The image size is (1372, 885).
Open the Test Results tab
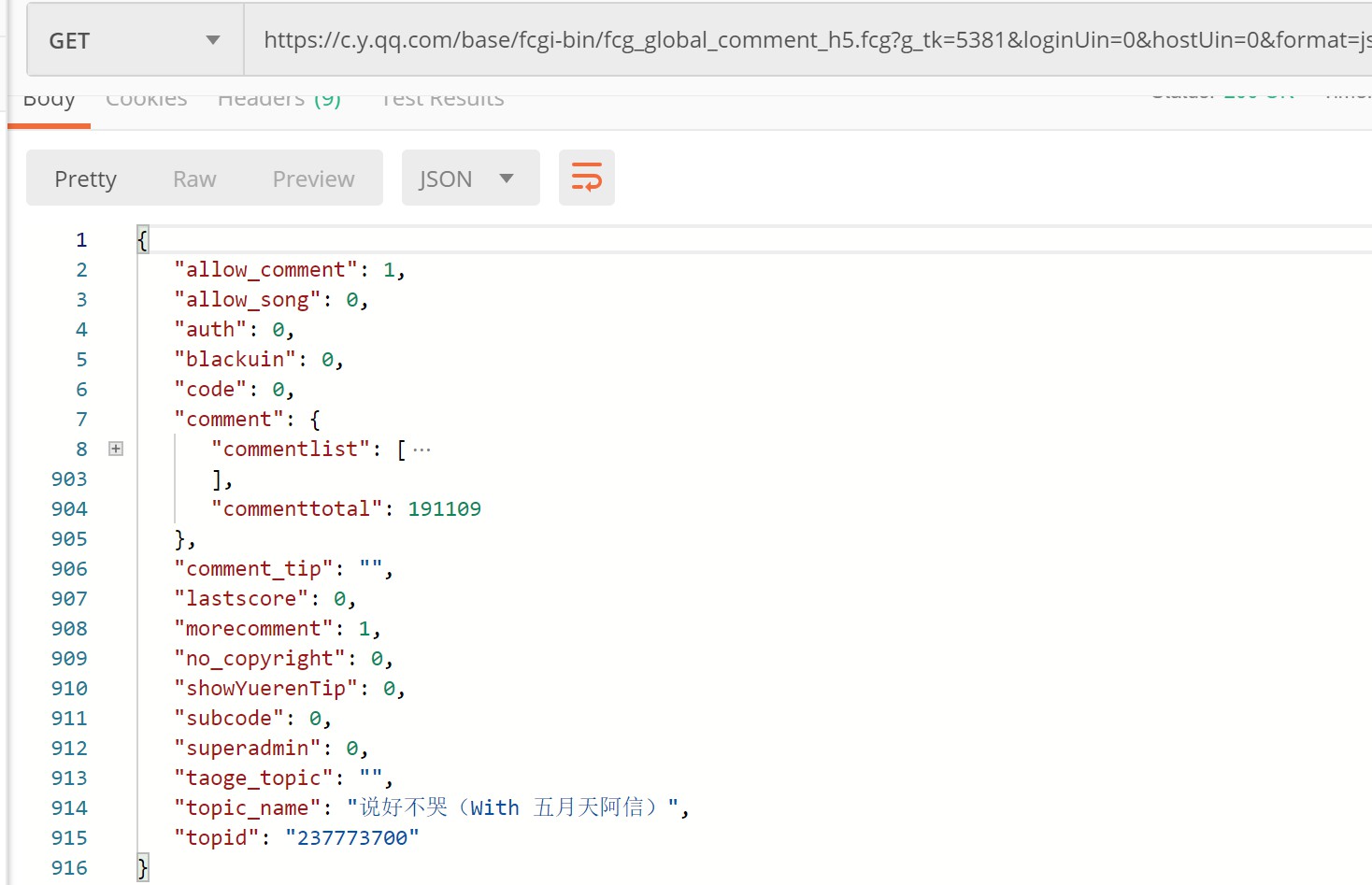point(443,100)
